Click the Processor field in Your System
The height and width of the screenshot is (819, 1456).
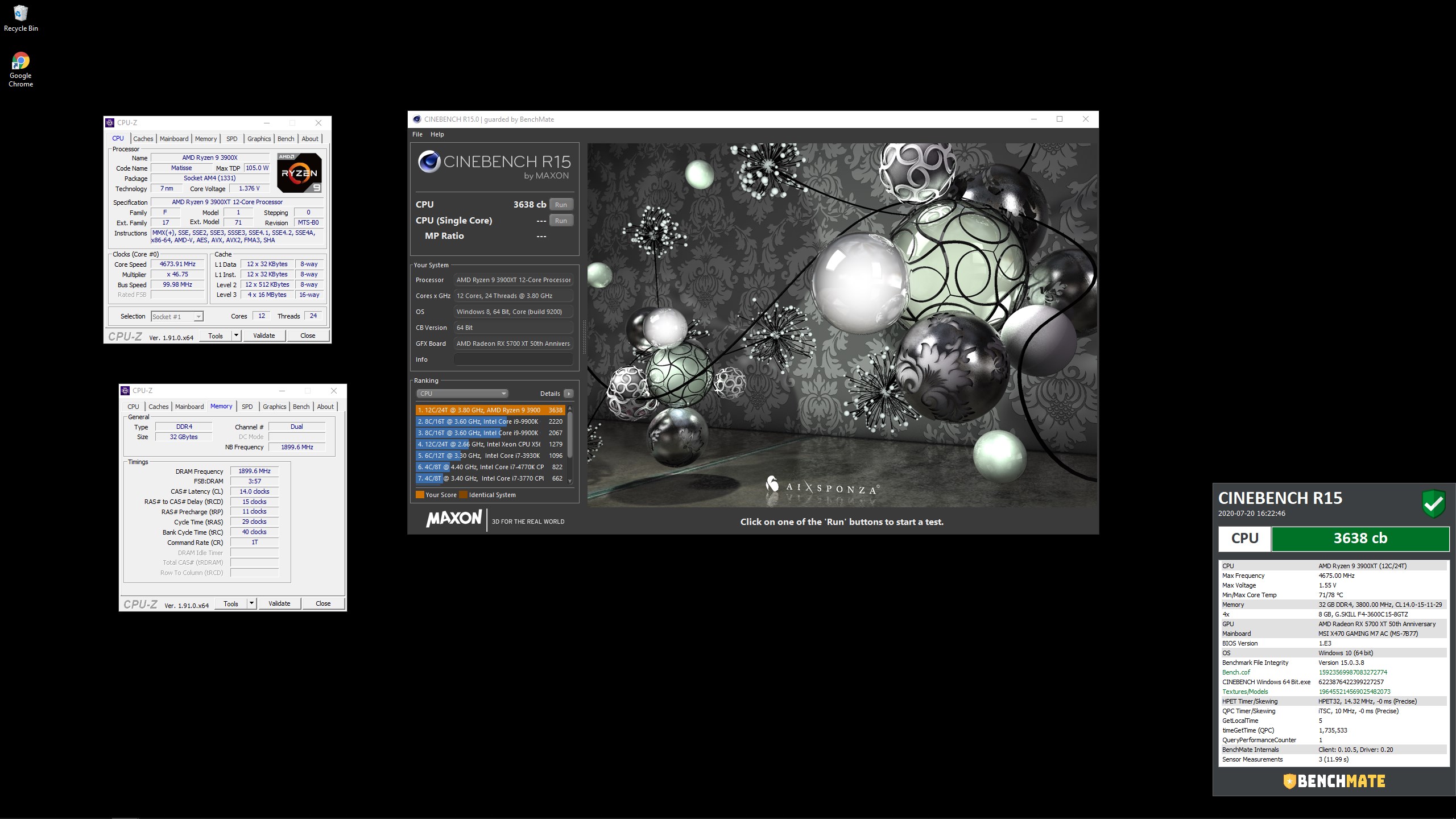click(x=513, y=280)
